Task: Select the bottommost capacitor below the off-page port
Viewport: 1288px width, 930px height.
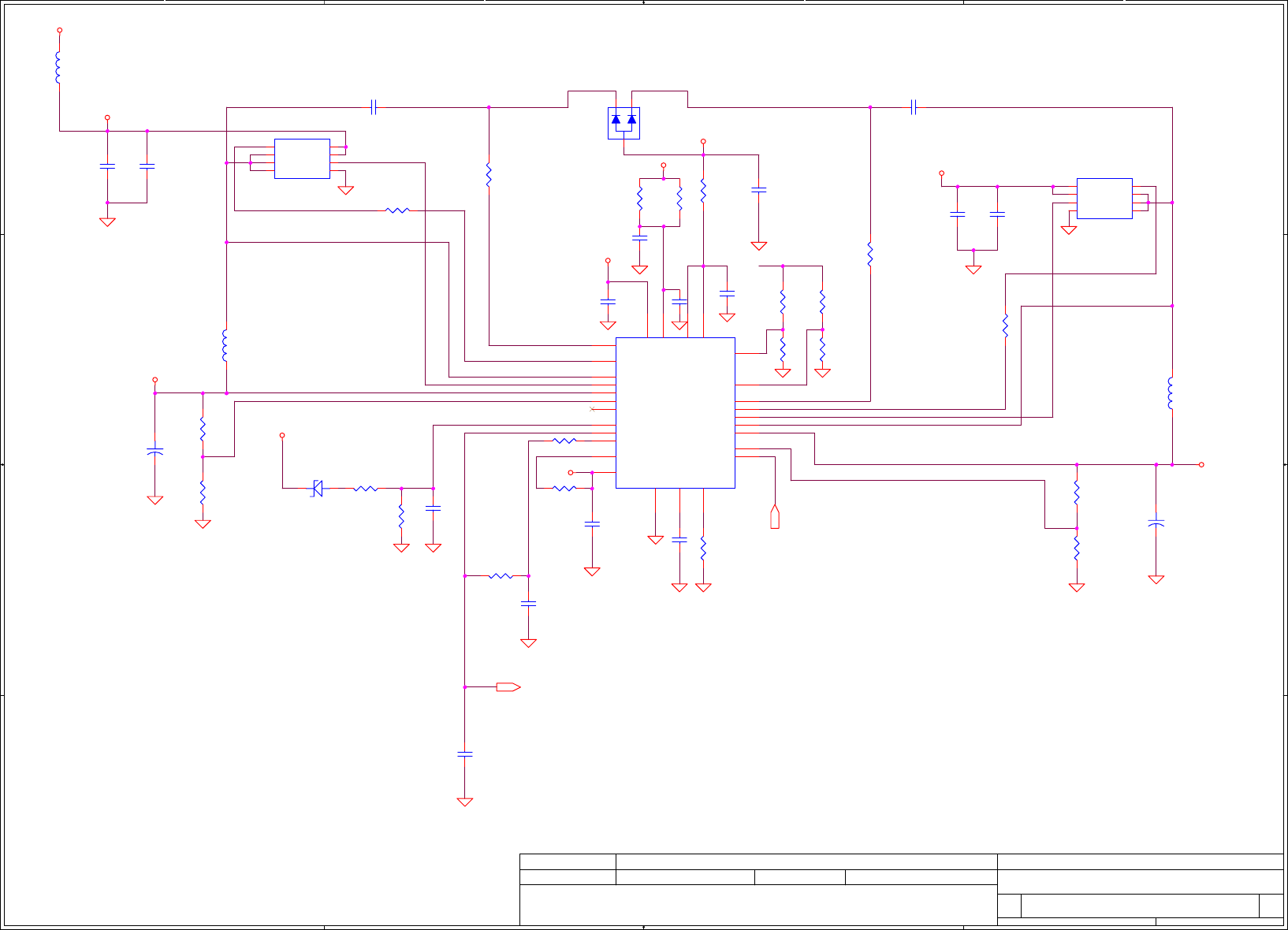Action: (x=465, y=754)
